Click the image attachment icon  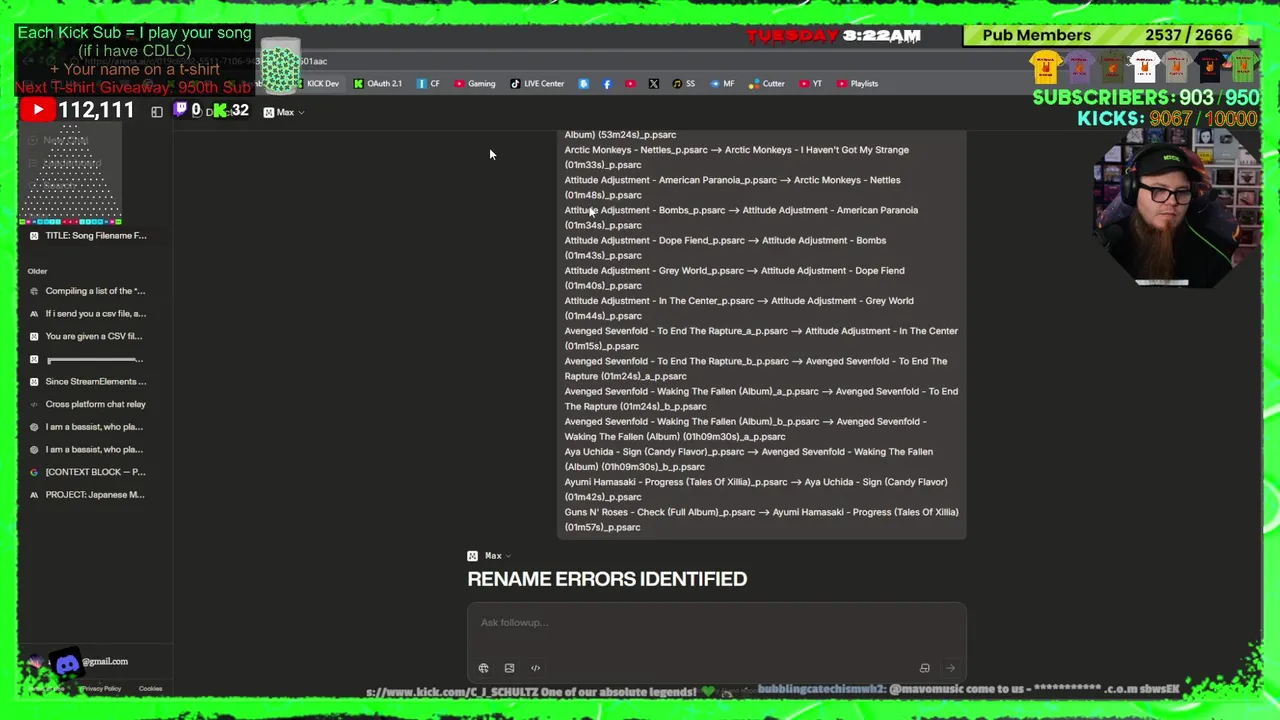point(509,668)
